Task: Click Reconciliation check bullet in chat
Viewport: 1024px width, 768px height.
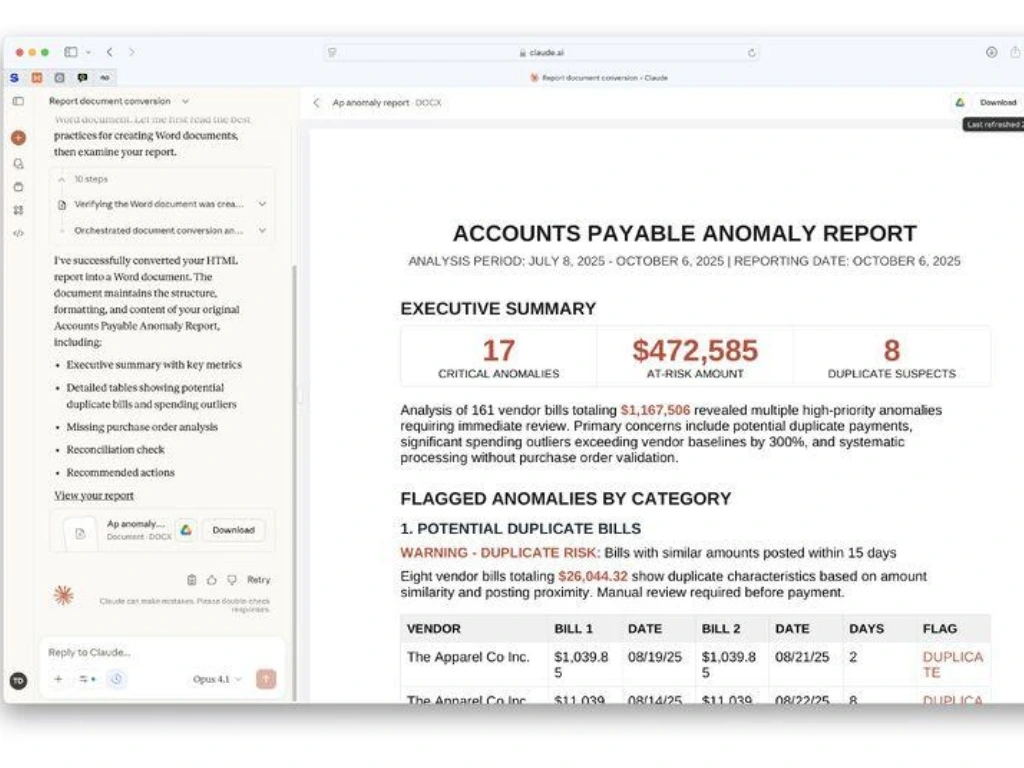Action: (x=116, y=450)
